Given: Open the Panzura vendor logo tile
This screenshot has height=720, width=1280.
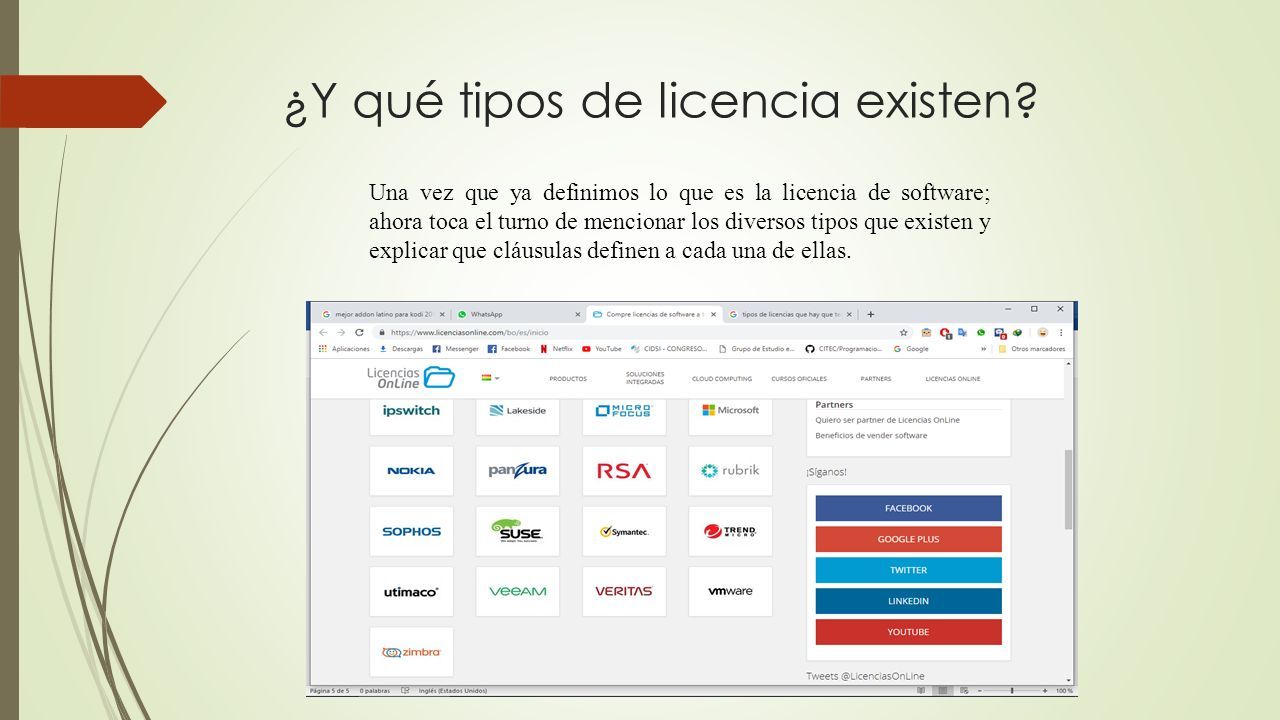Looking at the screenshot, I should pos(517,470).
